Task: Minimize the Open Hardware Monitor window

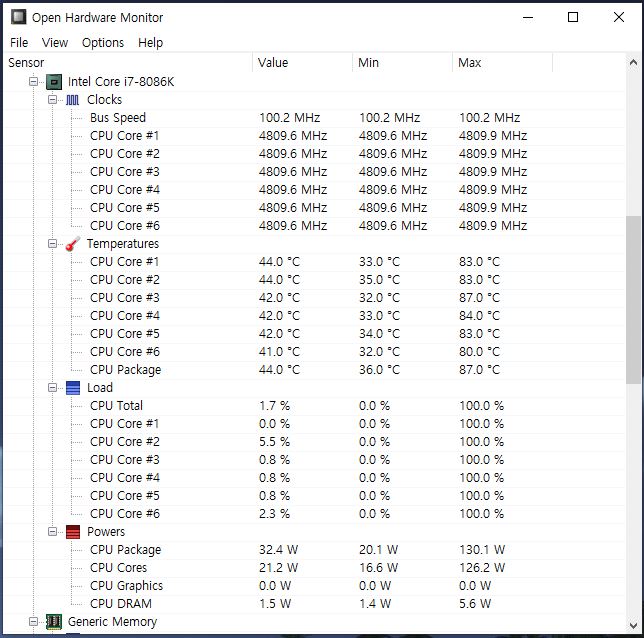Action: click(x=528, y=17)
